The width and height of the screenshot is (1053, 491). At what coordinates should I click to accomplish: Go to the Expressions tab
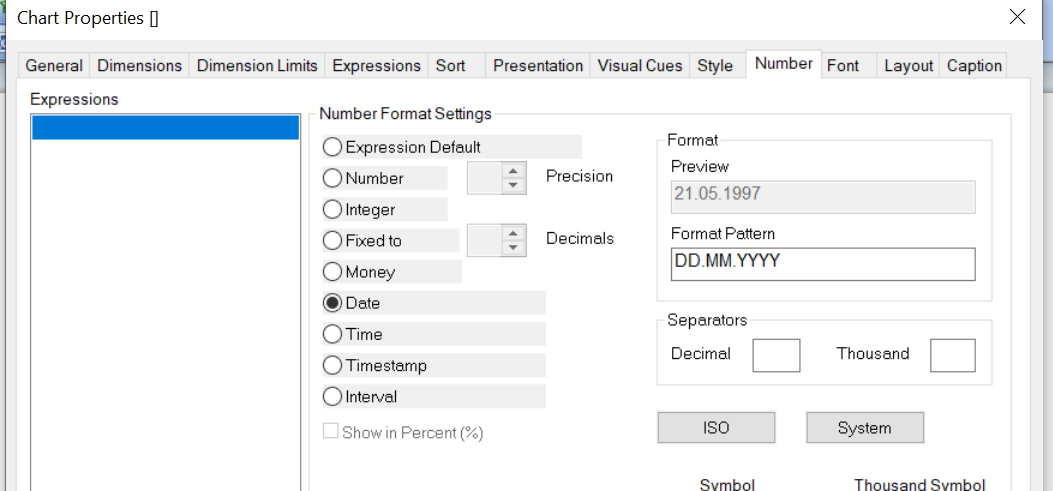pyautogui.click(x=376, y=66)
